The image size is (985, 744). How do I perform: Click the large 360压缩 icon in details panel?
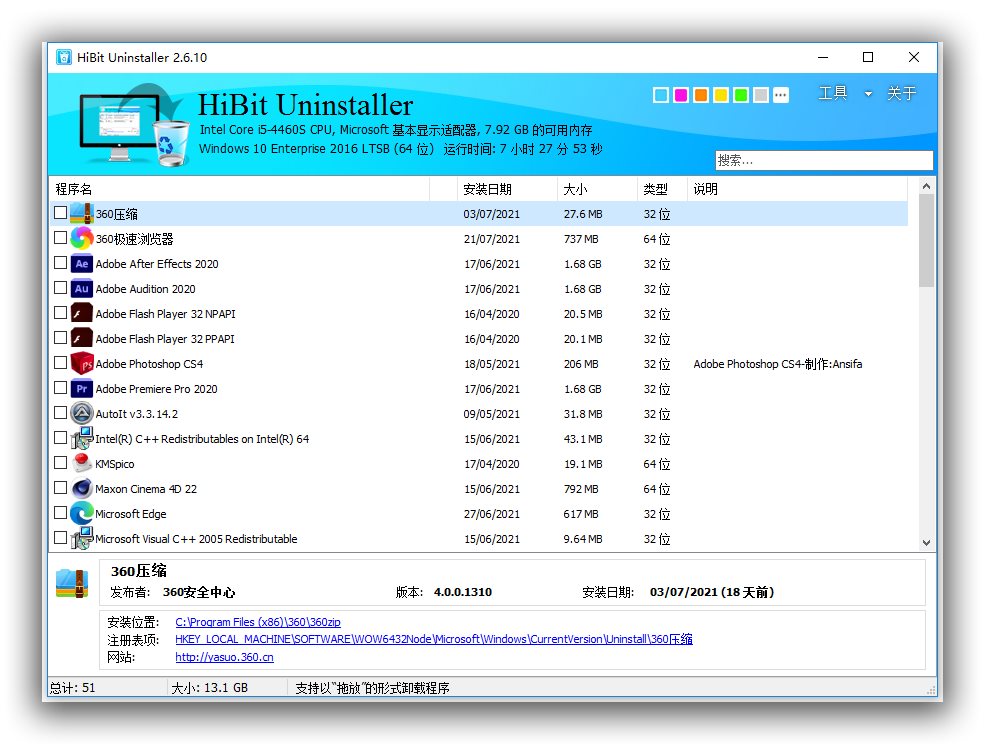[x=72, y=584]
